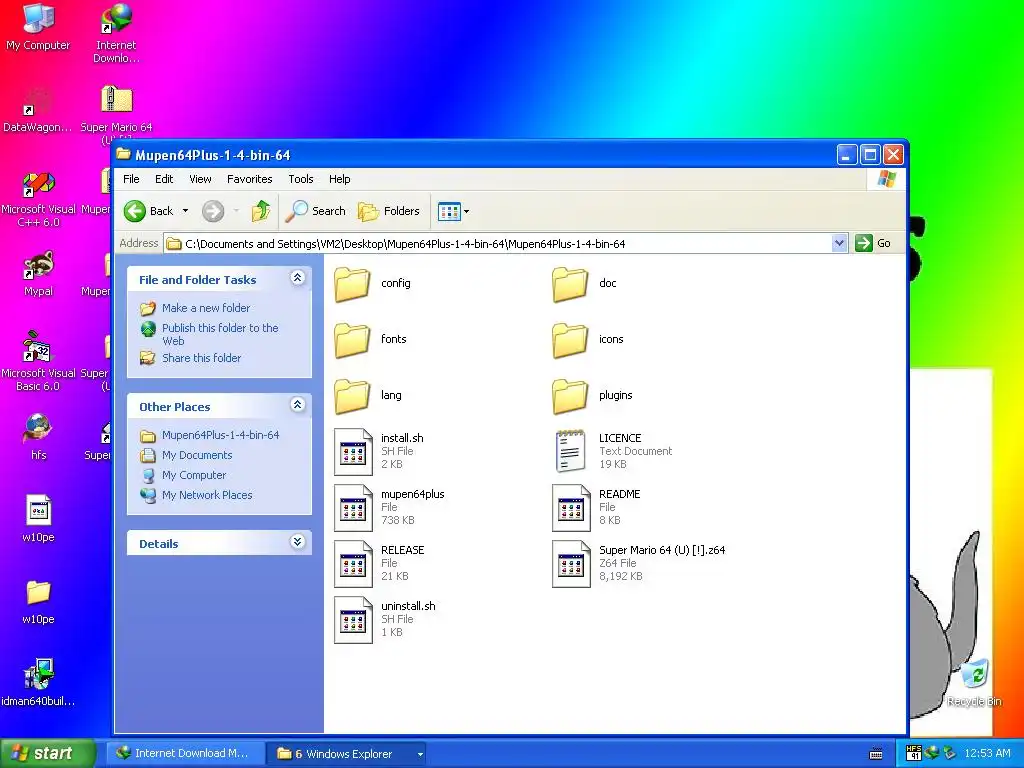Select the RELEASE file icon
The width and height of the screenshot is (1024, 768).
[x=353, y=564]
